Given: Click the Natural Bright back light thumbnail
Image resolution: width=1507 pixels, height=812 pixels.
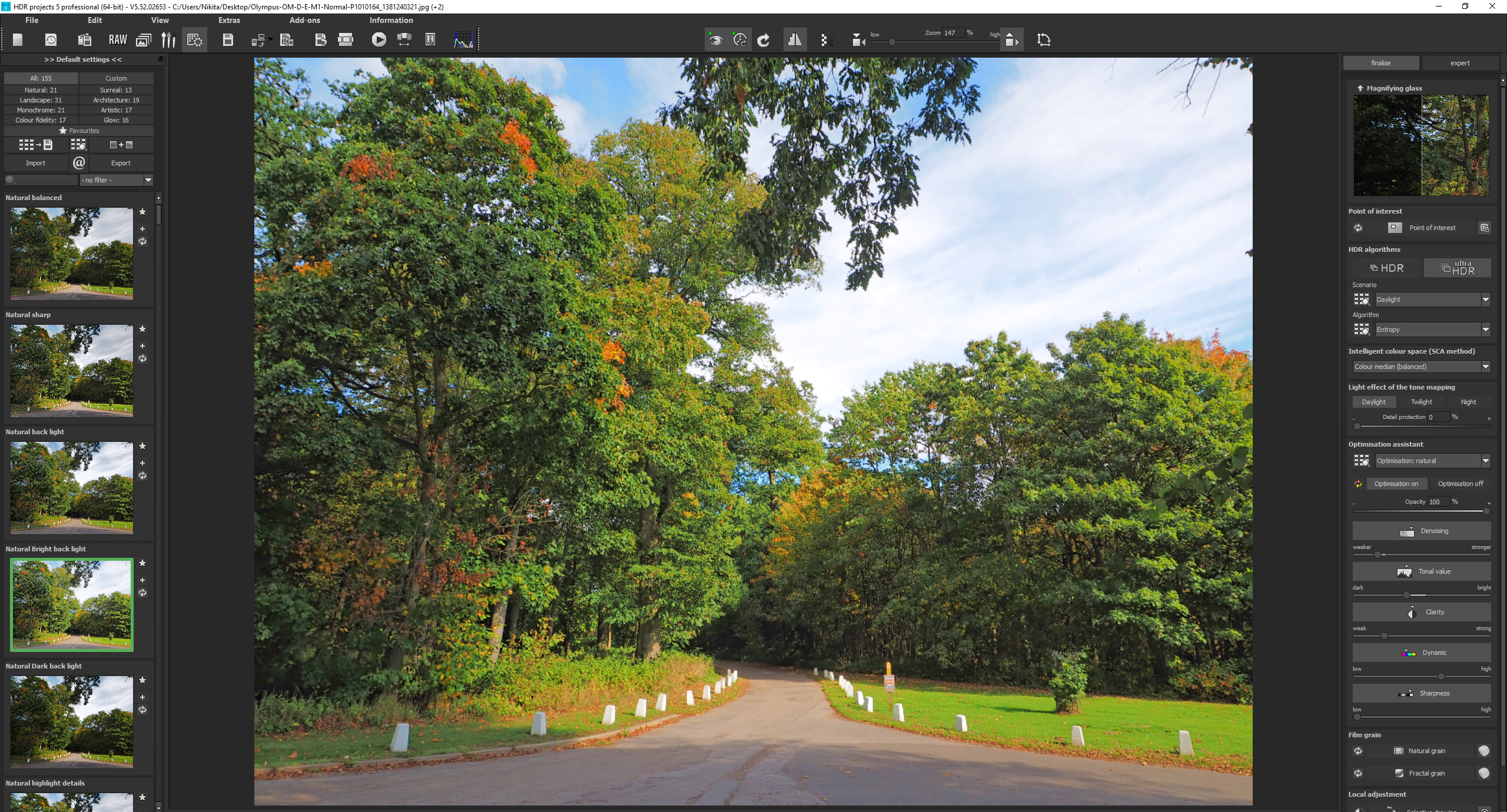Looking at the screenshot, I should [x=71, y=602].
